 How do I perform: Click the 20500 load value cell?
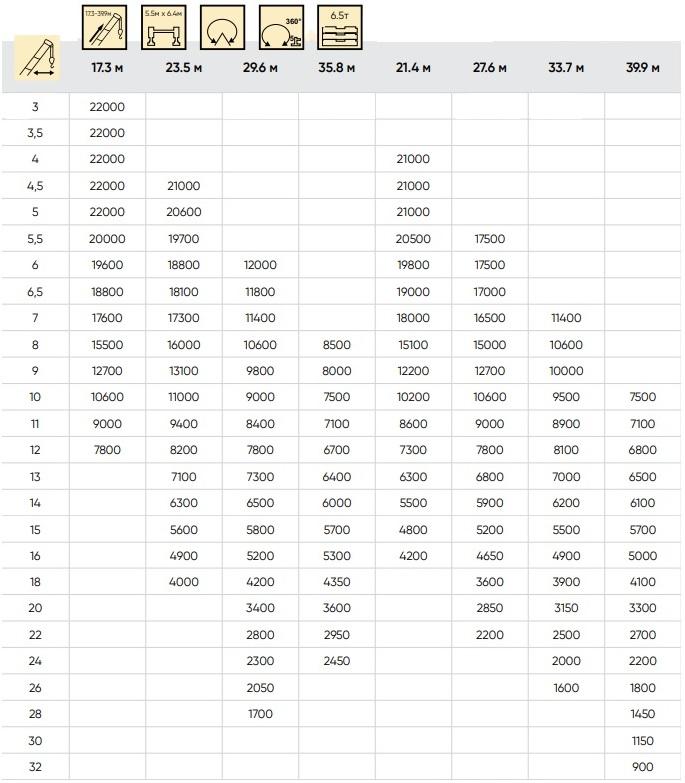[x=413, y=239]
